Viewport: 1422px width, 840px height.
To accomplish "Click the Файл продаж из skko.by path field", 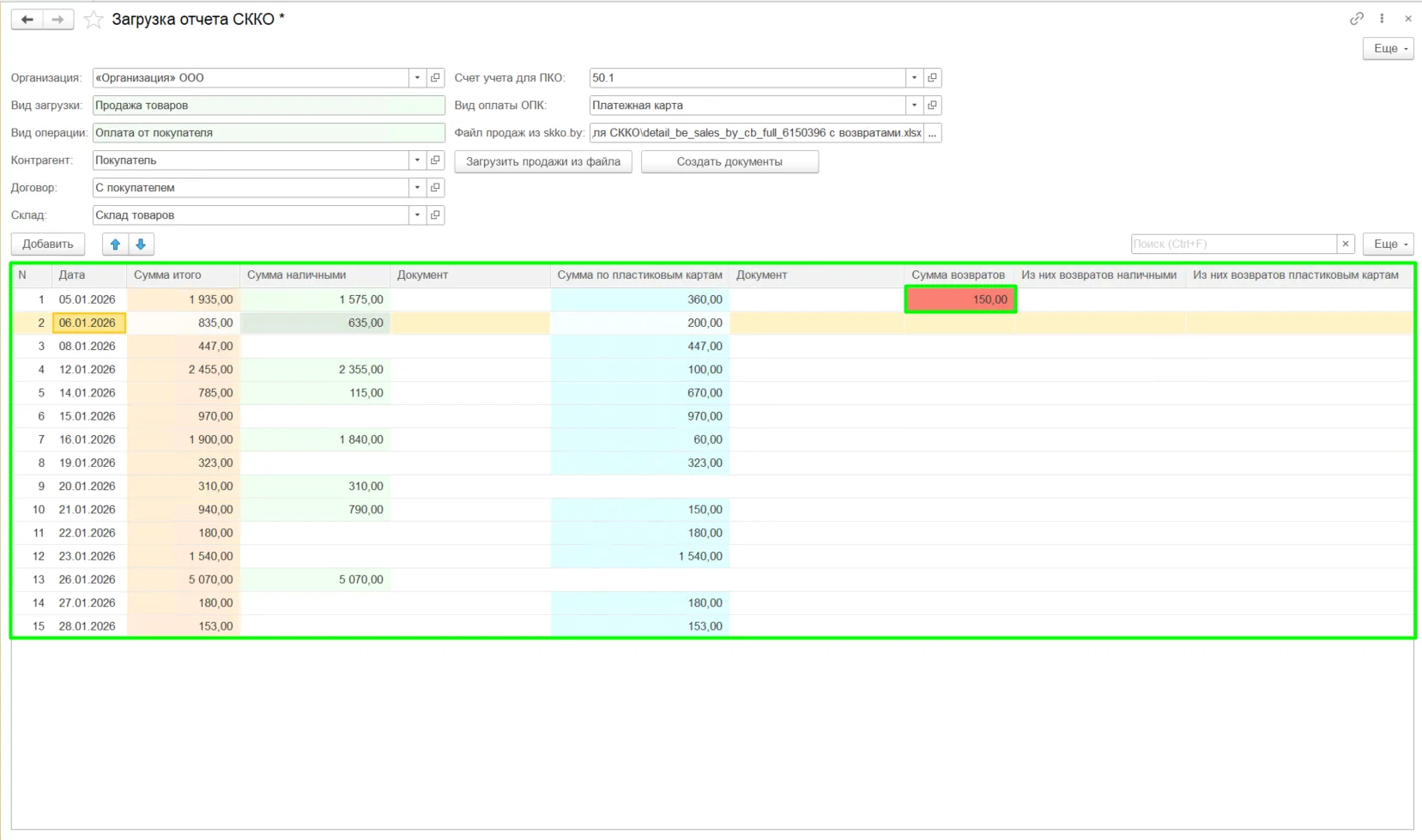I will pos(756,133).
